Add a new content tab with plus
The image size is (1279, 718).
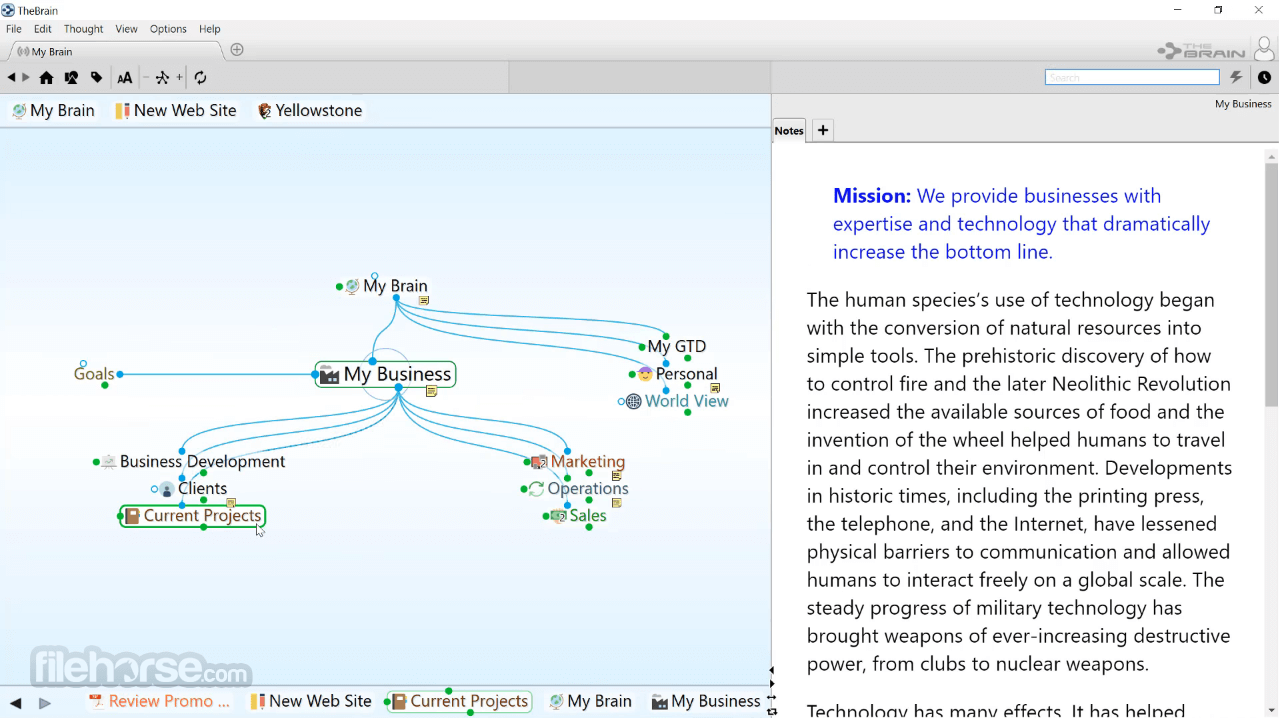pos(822,130)
